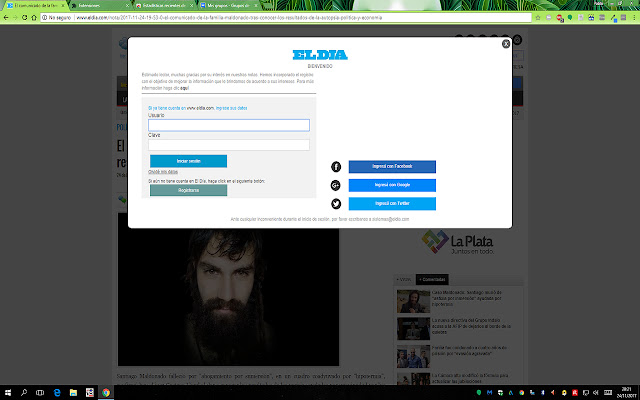The height and width of the screenshot is (400, 640).
Task: Click the Clave password field
Action: pyautogui.click(x=229, y=145)
